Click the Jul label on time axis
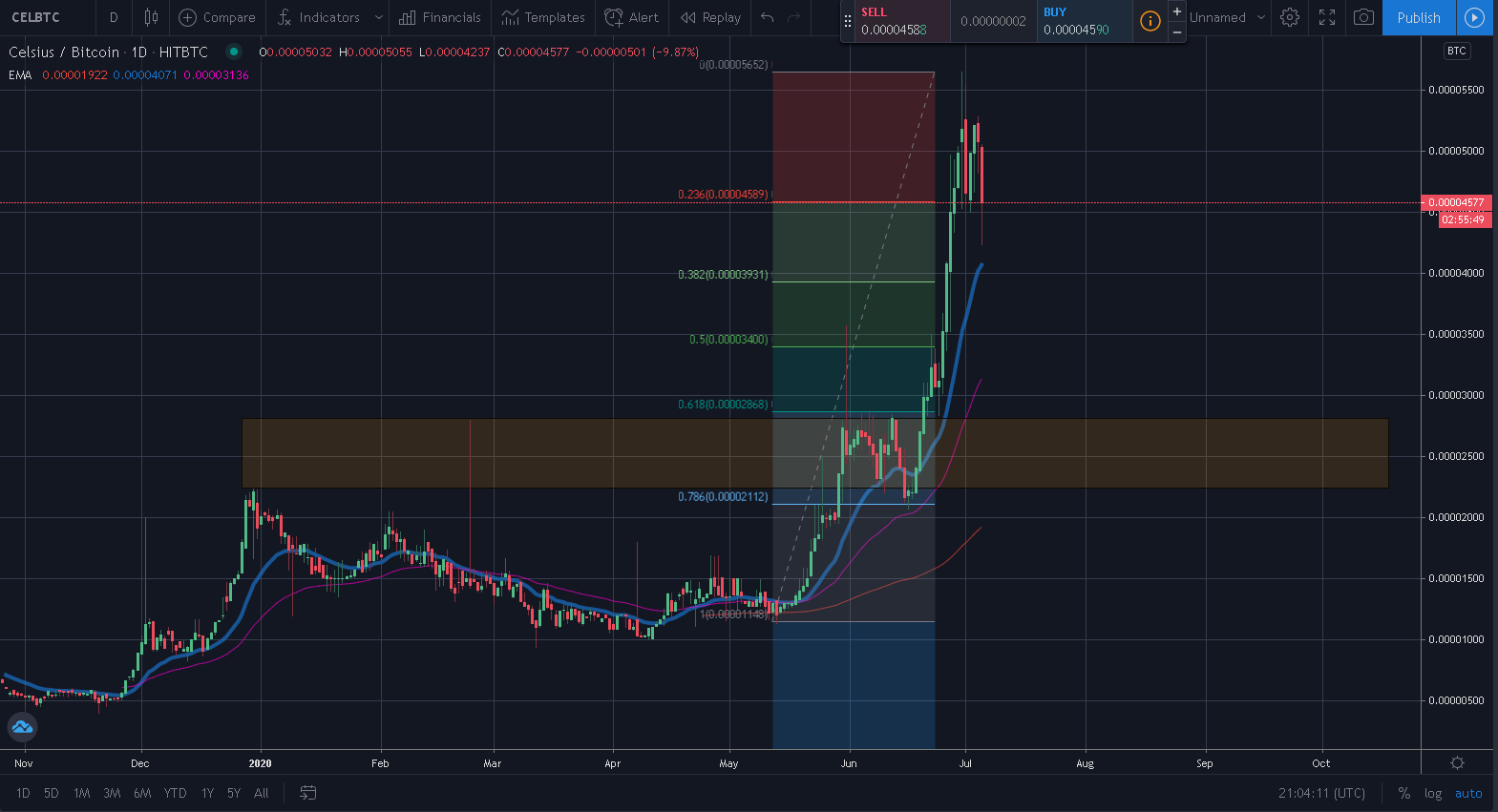 965,763
